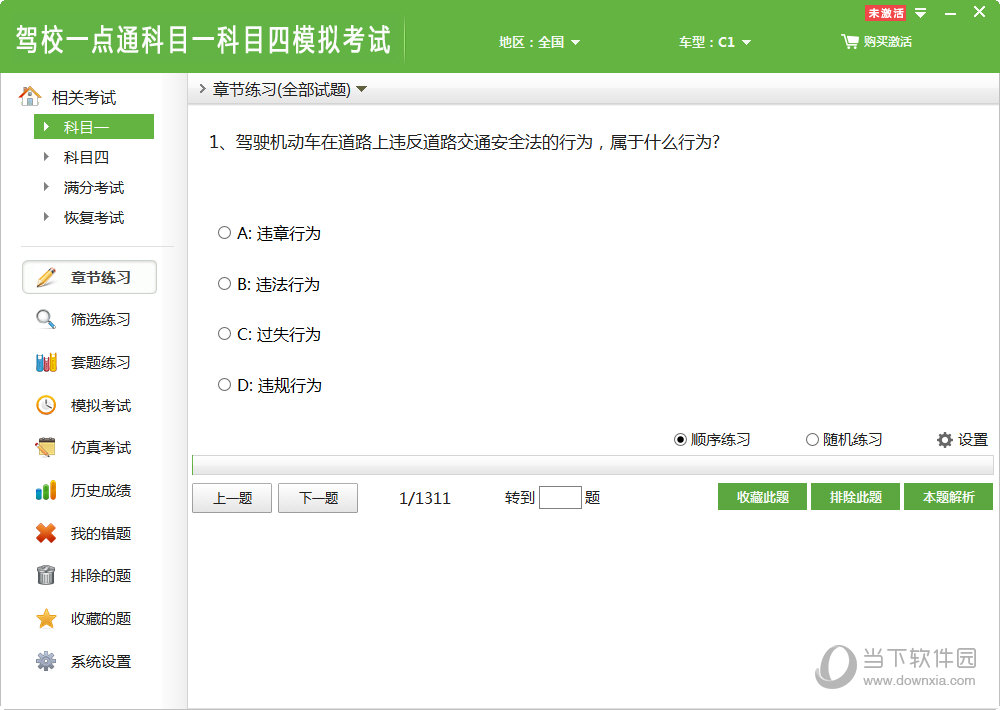
Task: Click the 排除此题 button
Action: click(x=855, y=497)
